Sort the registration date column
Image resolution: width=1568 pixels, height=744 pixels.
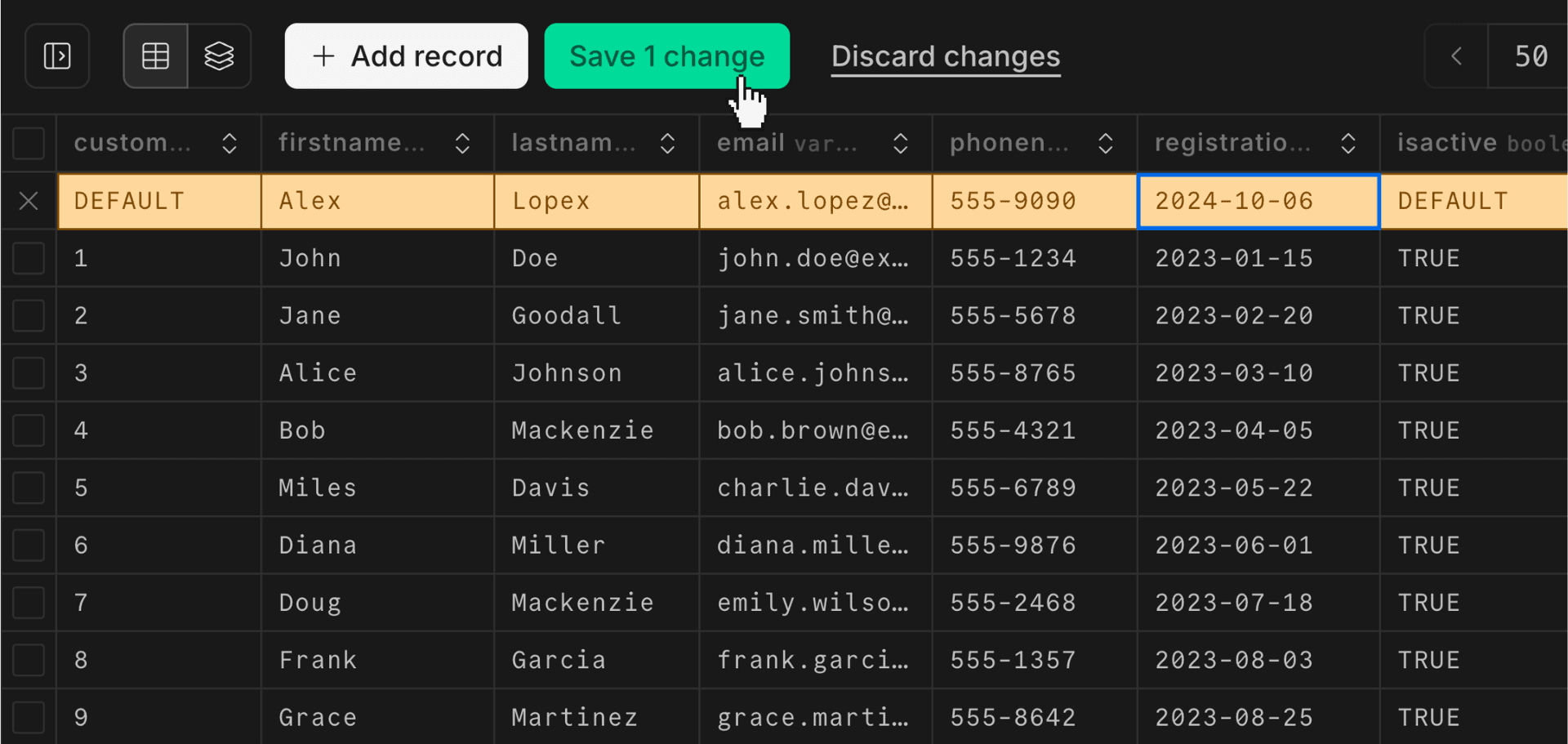point(1347,143)
